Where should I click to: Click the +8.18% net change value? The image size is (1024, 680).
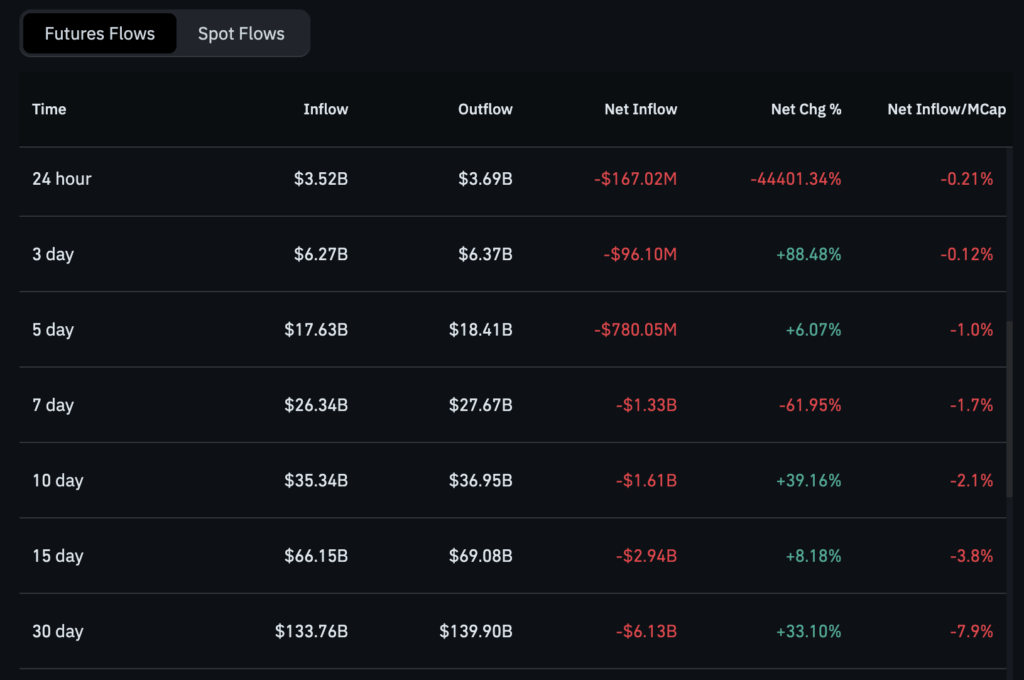click(x=813, y=556)
